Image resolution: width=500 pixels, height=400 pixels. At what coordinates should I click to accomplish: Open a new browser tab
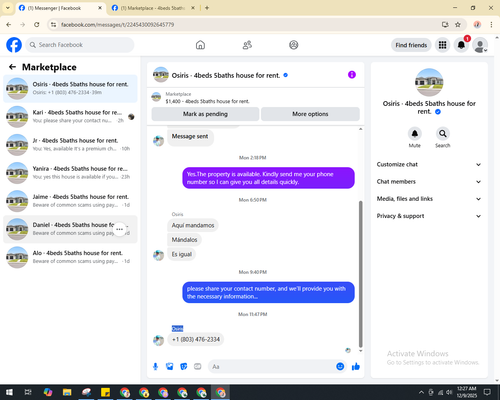click(x=207, y=8)
